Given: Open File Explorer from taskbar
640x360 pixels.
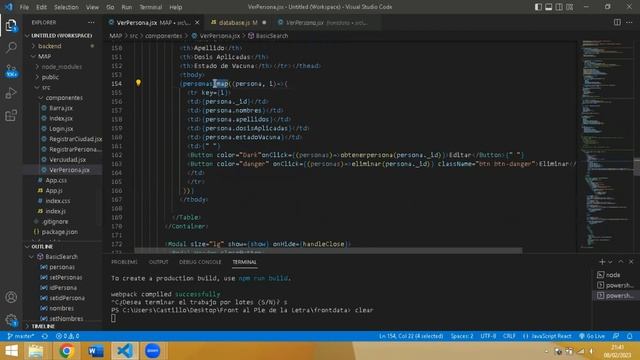Looking at the screenshot, I should pyautogui.click(x=36, y=351).
